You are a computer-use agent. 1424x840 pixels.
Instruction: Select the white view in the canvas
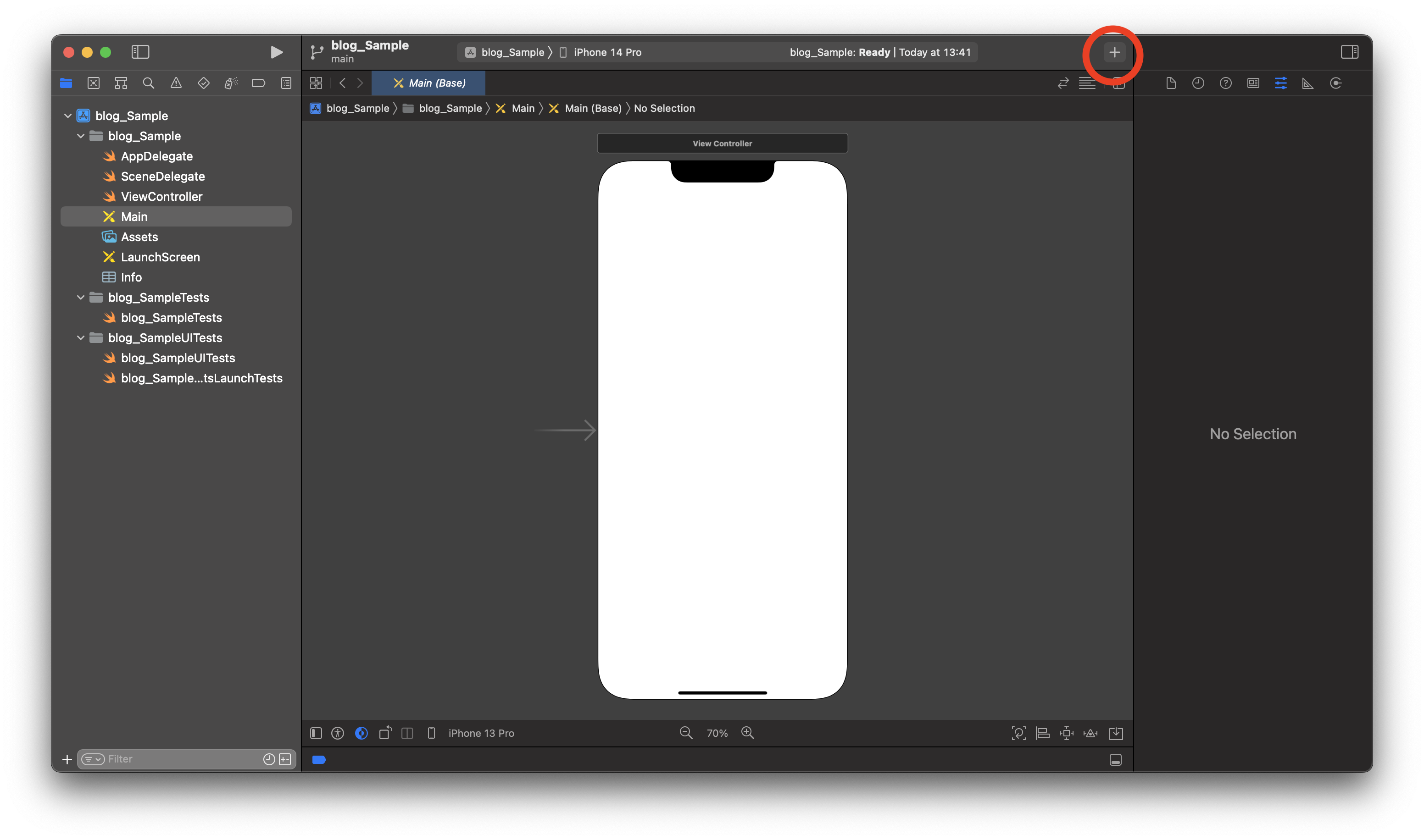(x=723, y=430)
